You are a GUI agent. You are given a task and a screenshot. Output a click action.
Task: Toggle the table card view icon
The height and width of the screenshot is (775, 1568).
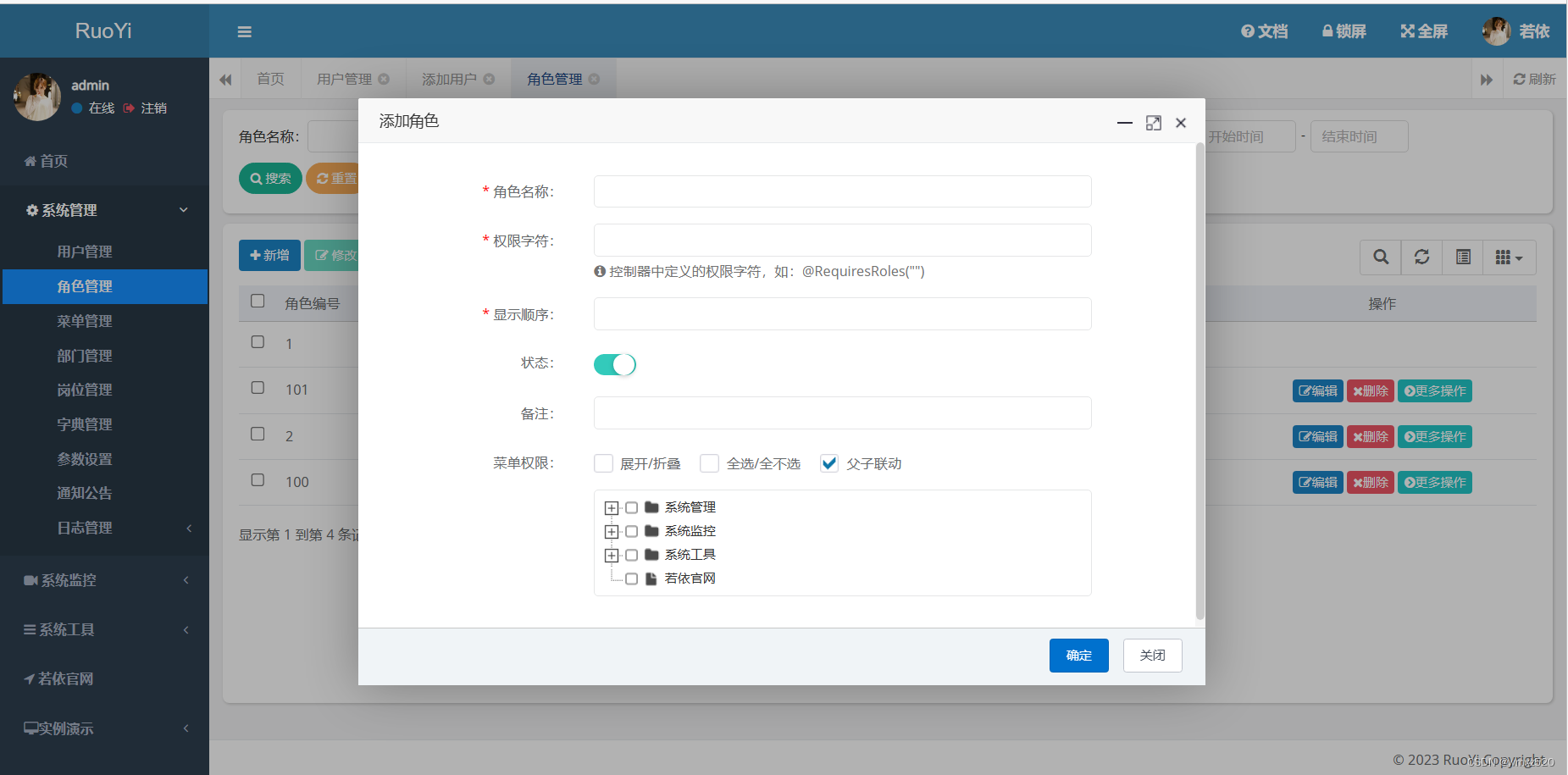1463,257
